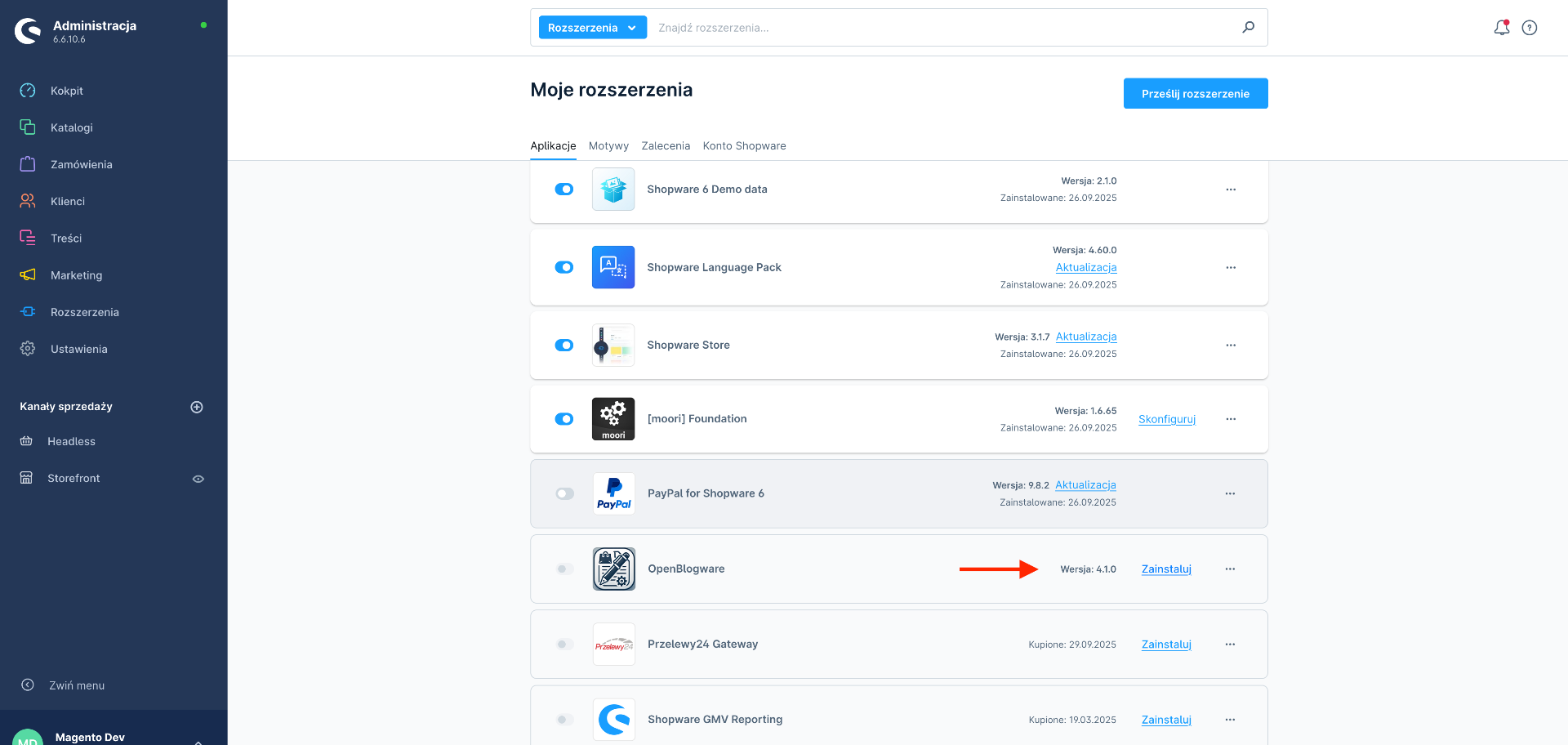Click the Marketing megaphone icon
The width and height of the screenshot is (1568, 745).
click(28, 275)
